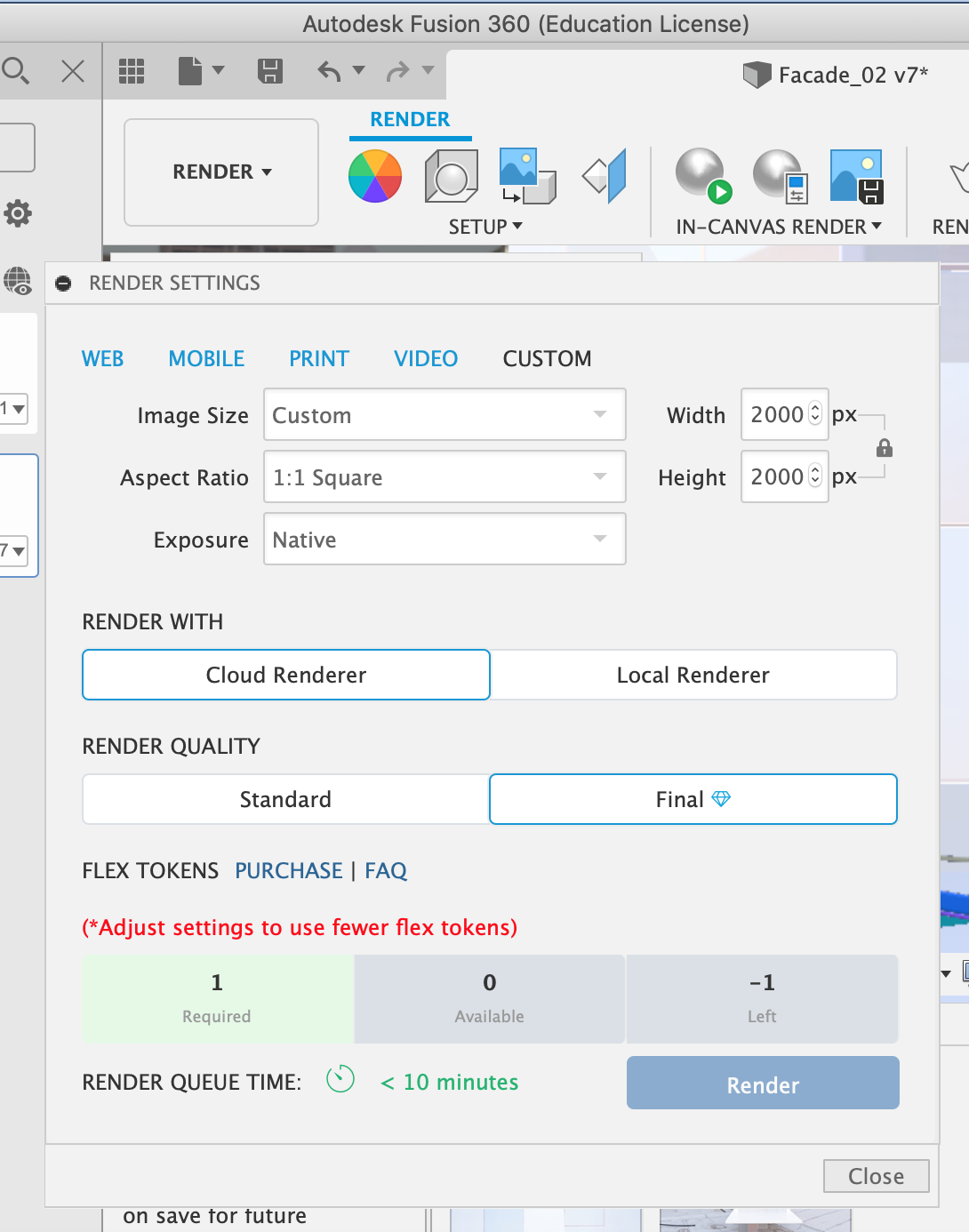This screenshot has height=1232, width=969.
Task: Click the PURCHASE flex tokens link
Action: [x=289, y=870]
